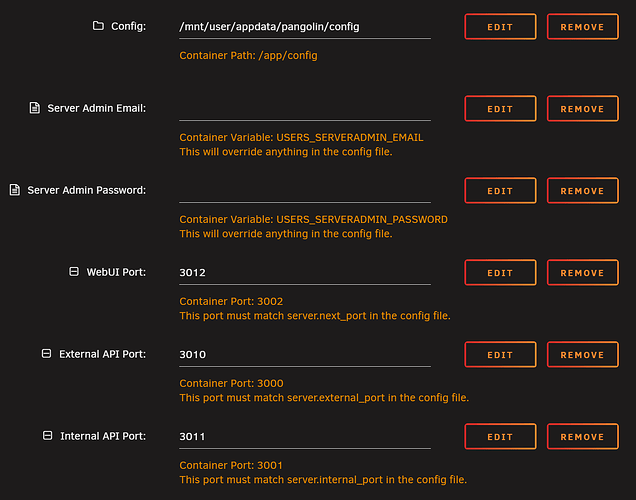Click the folder icon beside Config
Screen dimensions: 636x500
tap(98, 26)
